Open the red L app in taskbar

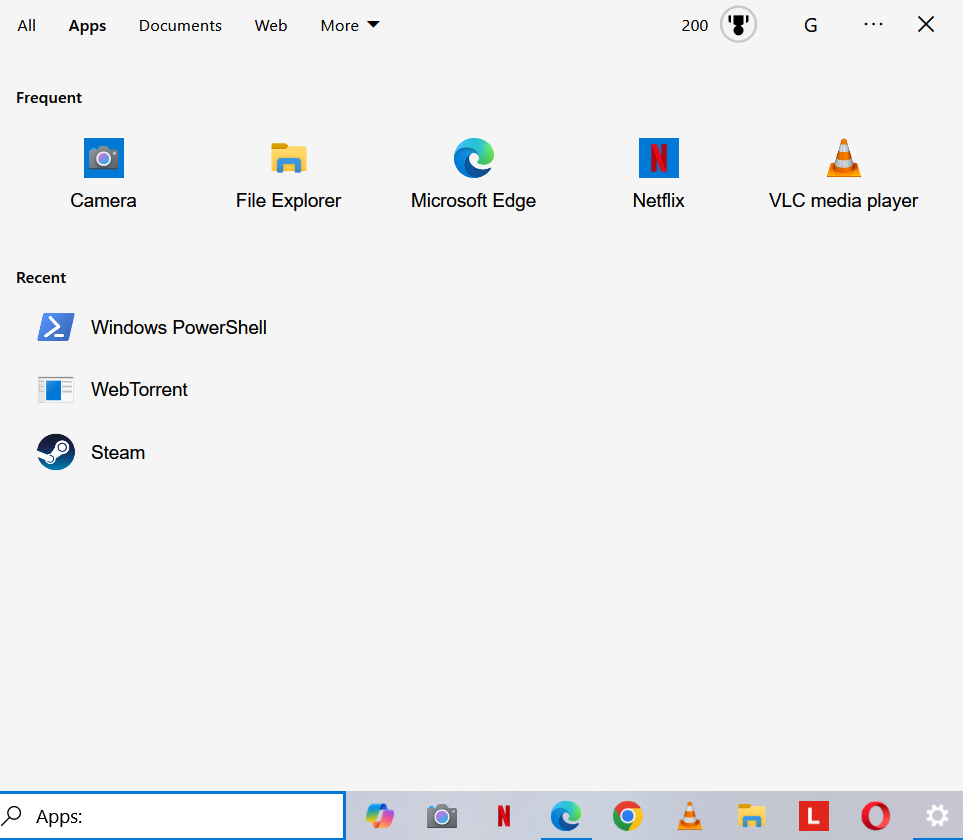tap(814, 816)
